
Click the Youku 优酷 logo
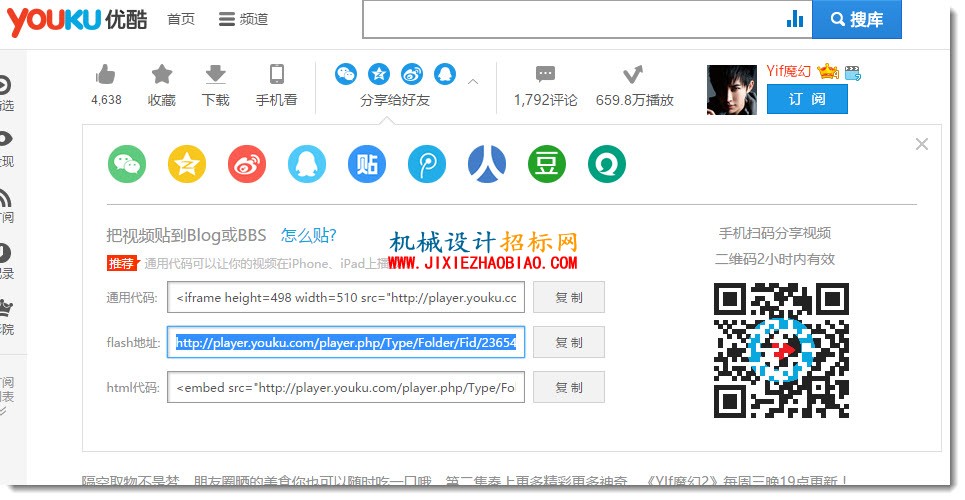[77, 20]
